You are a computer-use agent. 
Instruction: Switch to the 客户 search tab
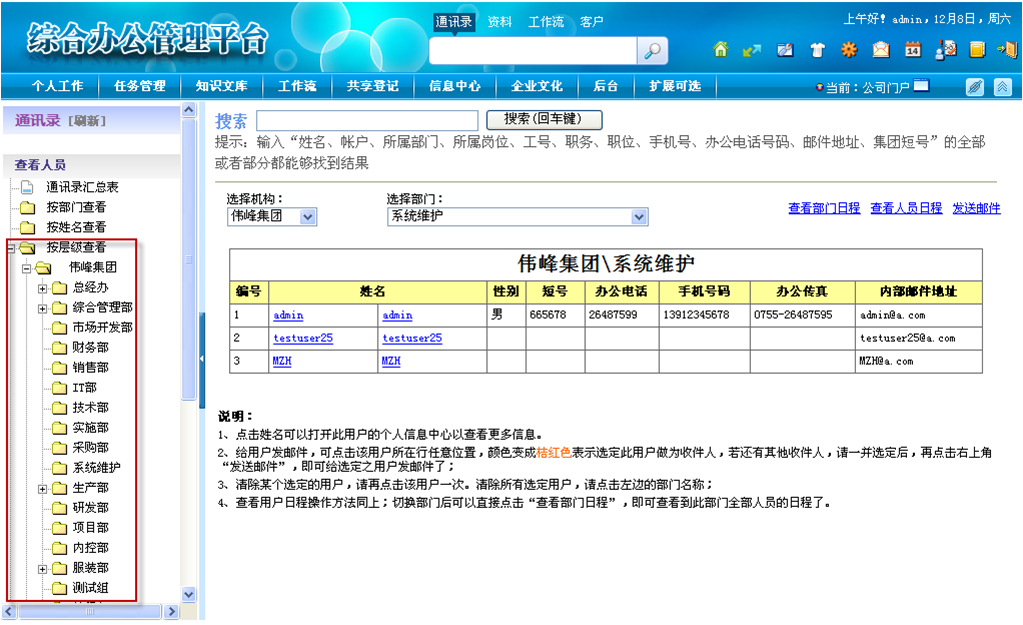point(592,22)
